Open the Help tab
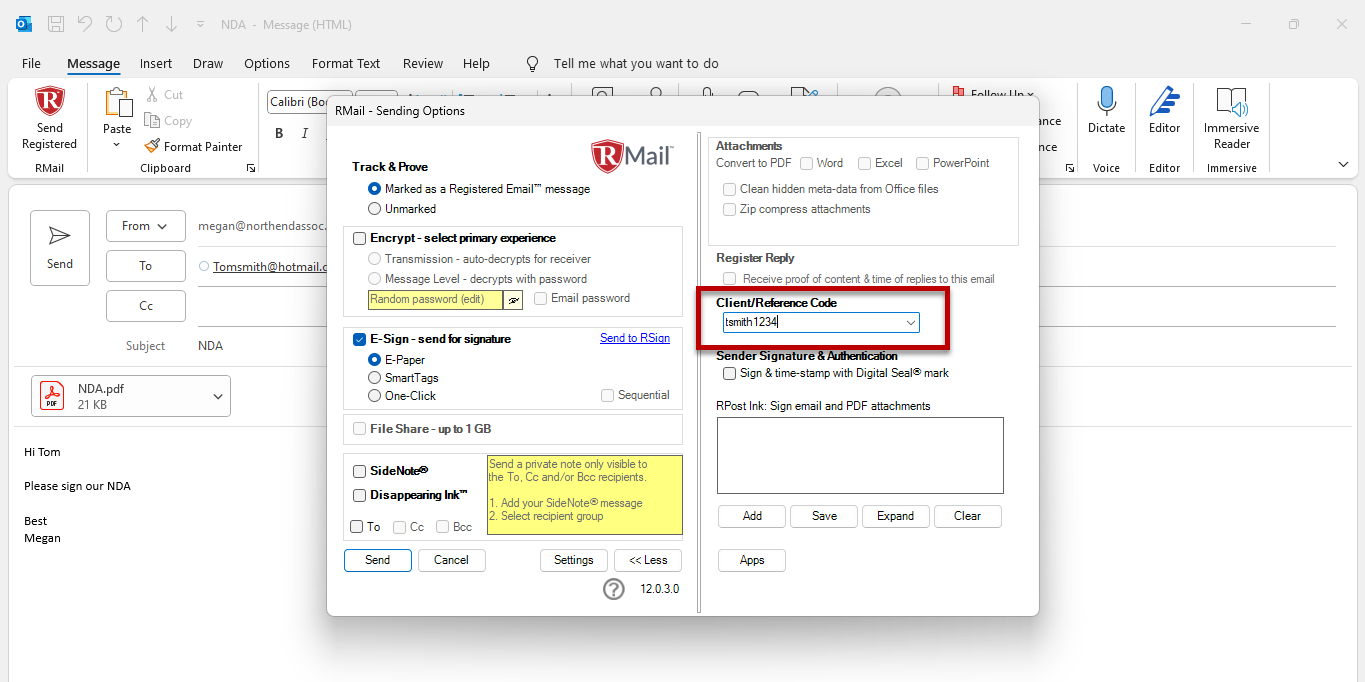The height and width of the screenshot is (682, 1365). pyautogui.click(x=477, y=63)
